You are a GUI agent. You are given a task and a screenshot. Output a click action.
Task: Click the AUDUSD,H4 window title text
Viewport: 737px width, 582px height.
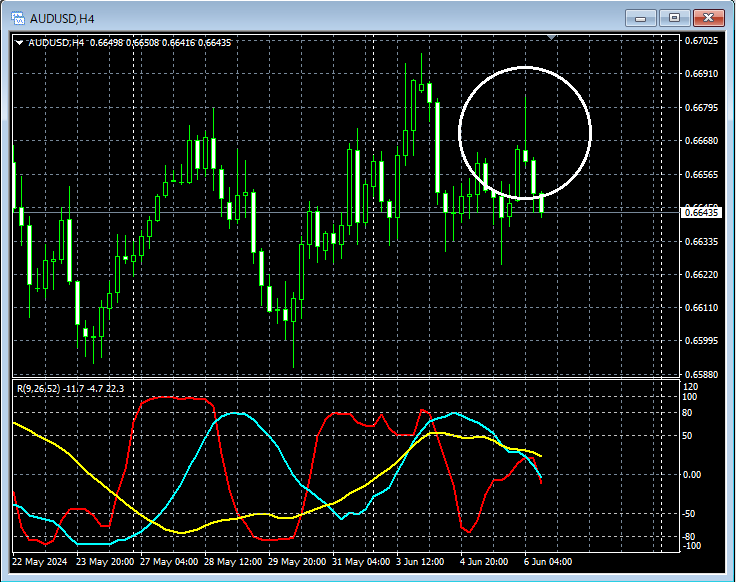pos(62,19)
